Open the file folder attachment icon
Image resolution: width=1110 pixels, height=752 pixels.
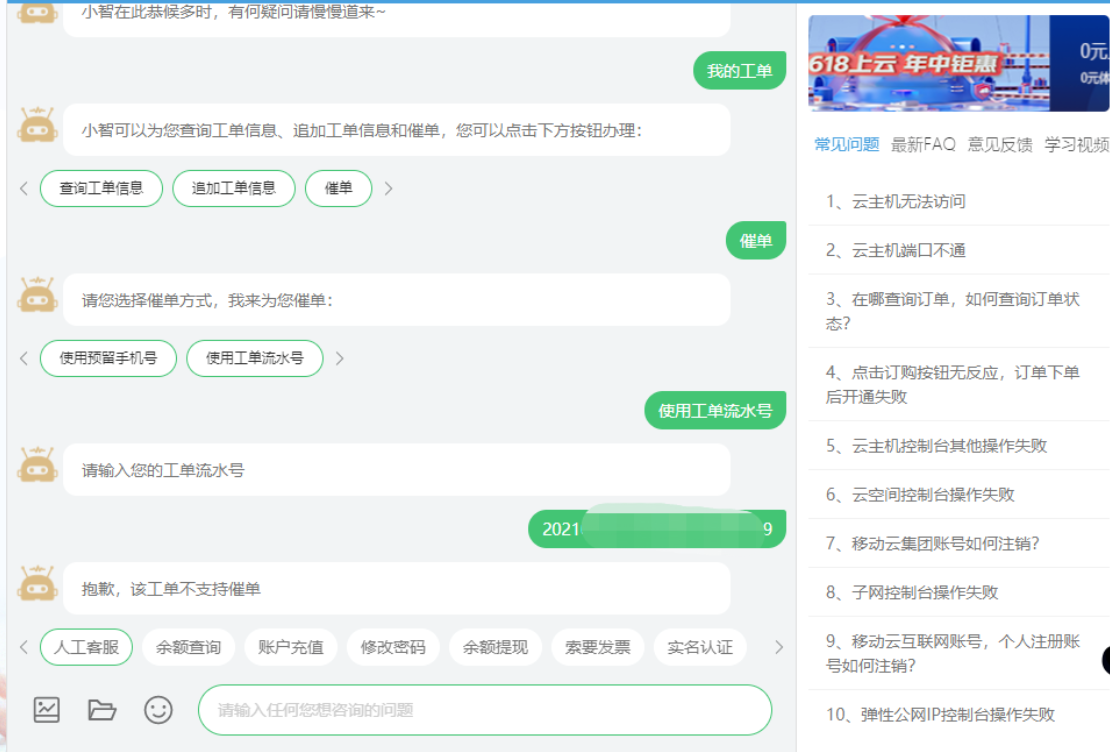coord(102,709)
